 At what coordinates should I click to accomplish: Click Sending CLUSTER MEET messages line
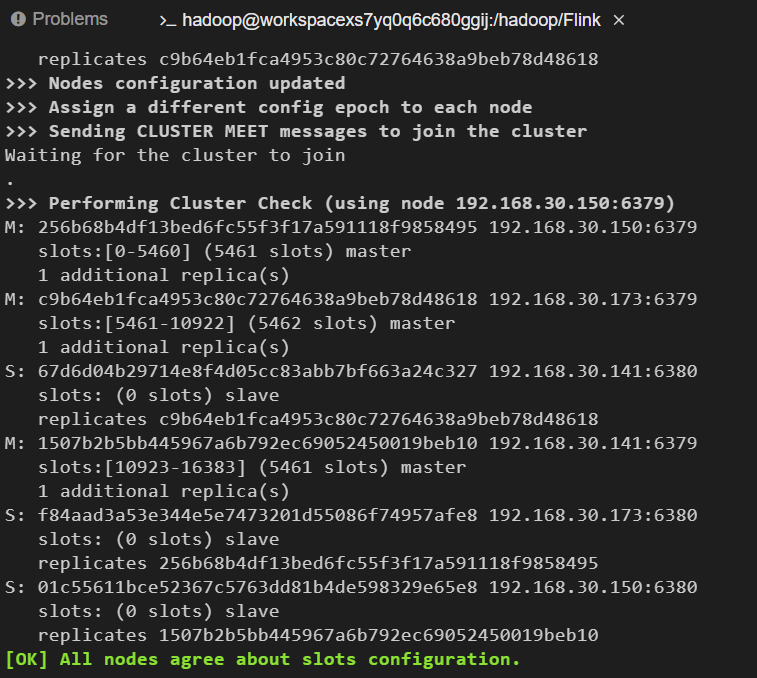tap(296, 131)
